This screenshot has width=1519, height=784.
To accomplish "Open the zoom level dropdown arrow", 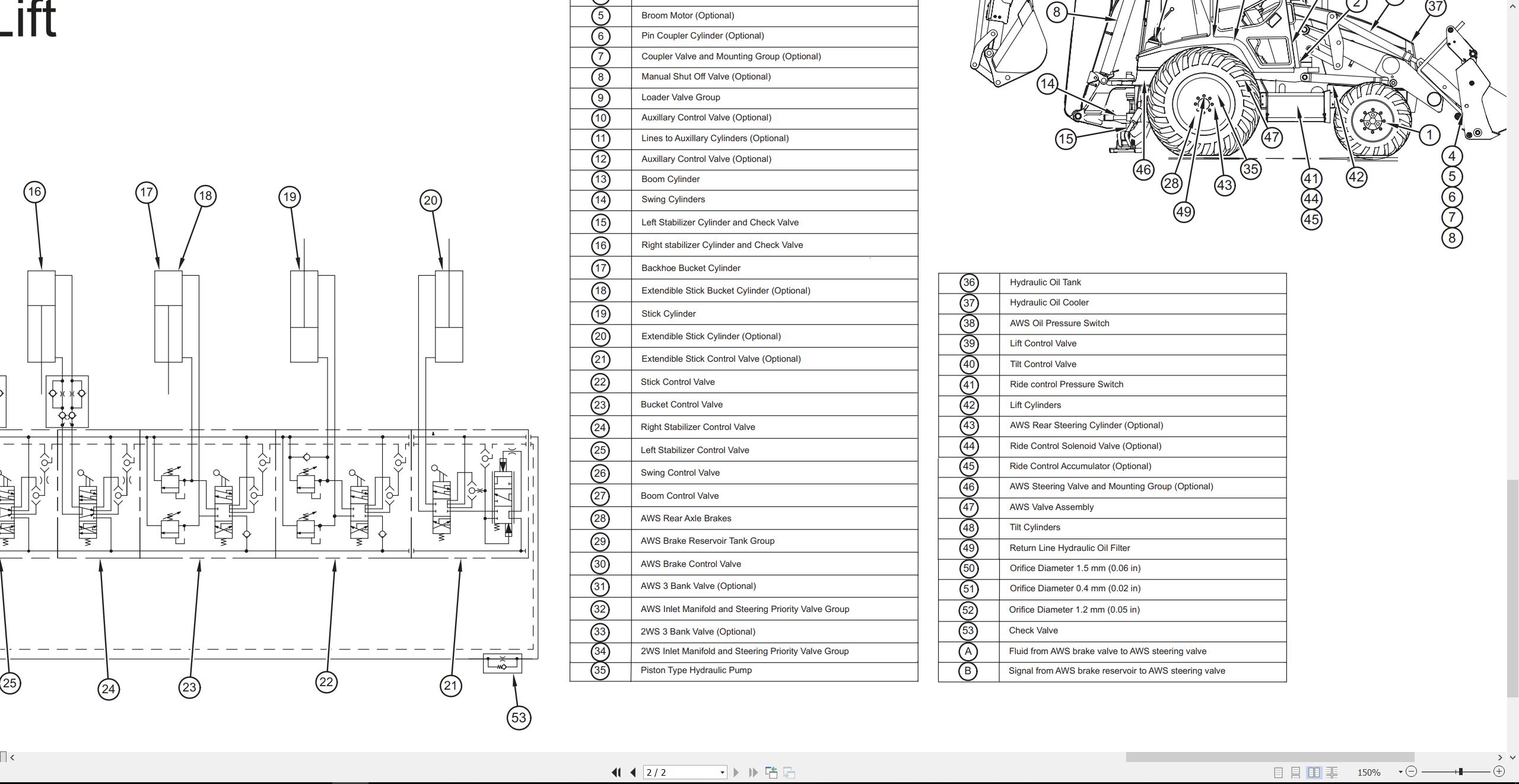I will (1400, 772).
